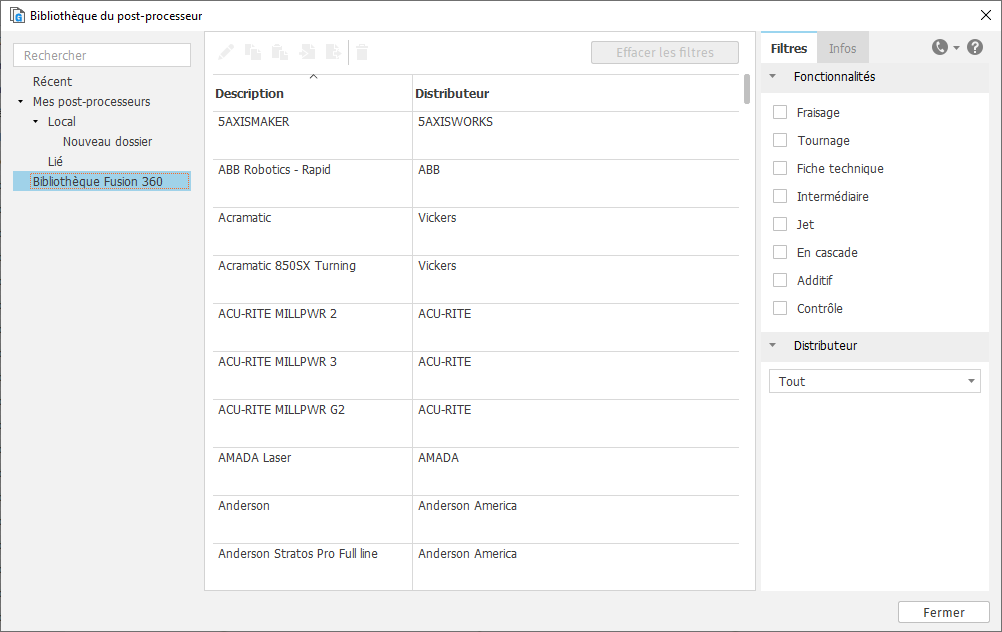
Task: Click the edit pencil icon in toolbar
Action: coord(226,52)
